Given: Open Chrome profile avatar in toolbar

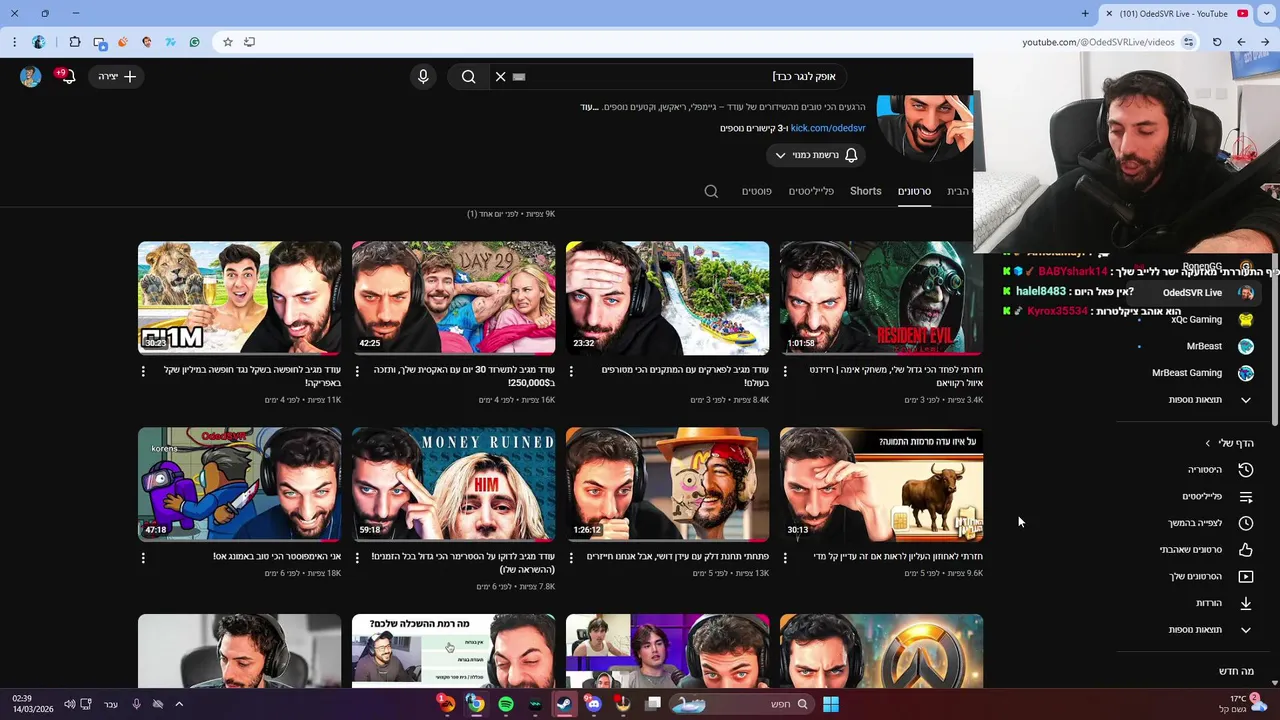Looking at the screenshot, I should point(39,42).
